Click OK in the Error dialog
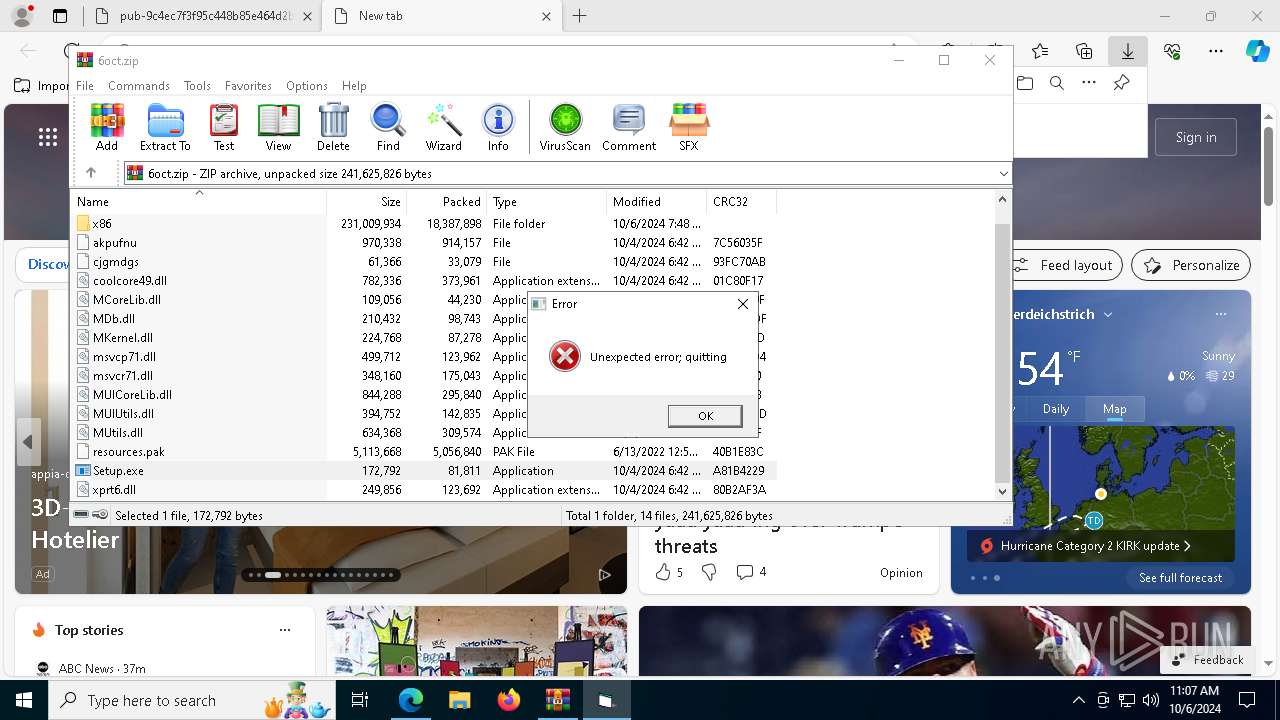Screen dimensions: 1280x720 click(x=705, y=416)
